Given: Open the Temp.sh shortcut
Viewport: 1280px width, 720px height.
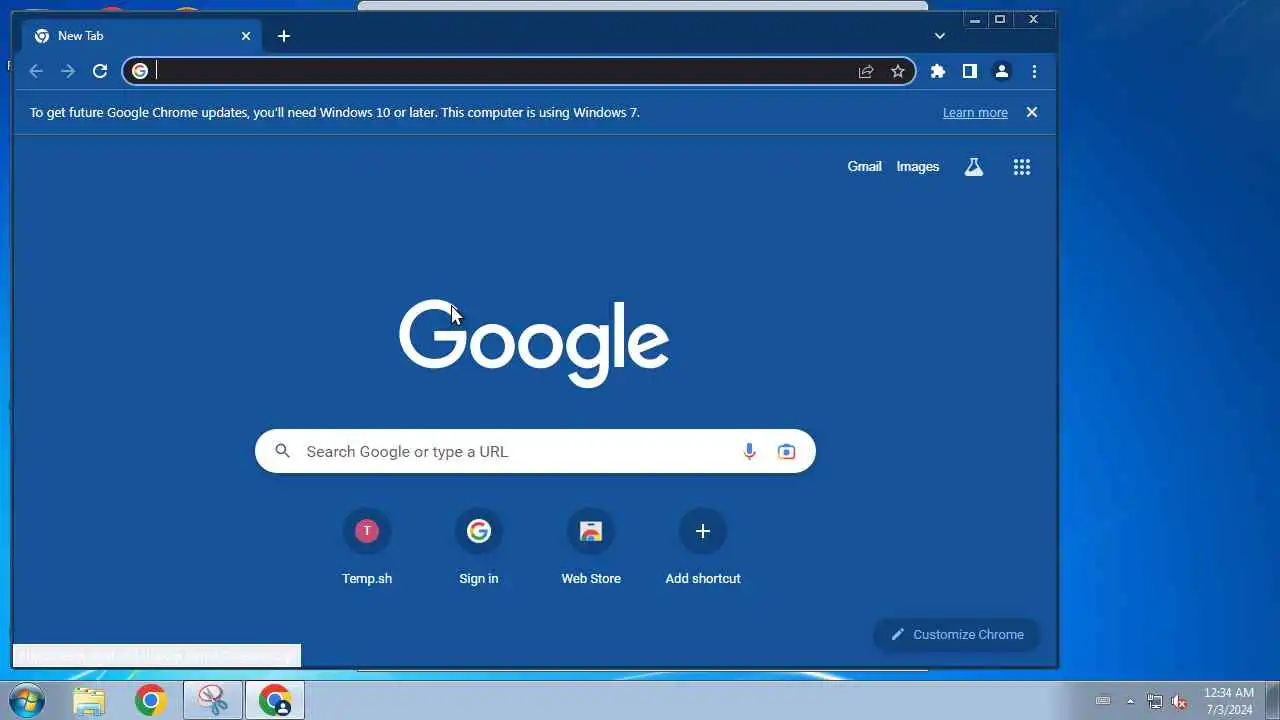Looking at the screenshot, I should point(367,547).
